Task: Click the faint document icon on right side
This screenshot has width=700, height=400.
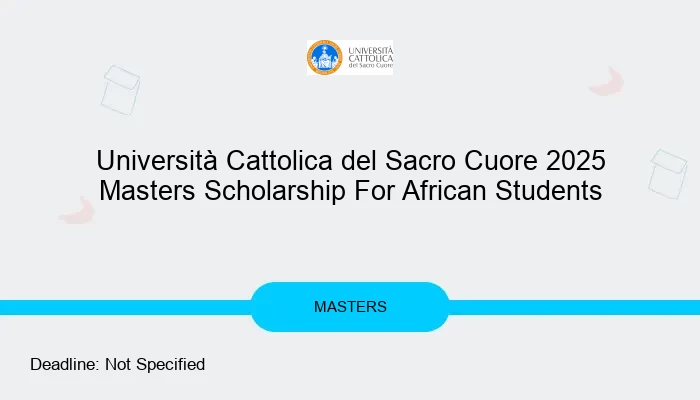Action: pos(667,173)
